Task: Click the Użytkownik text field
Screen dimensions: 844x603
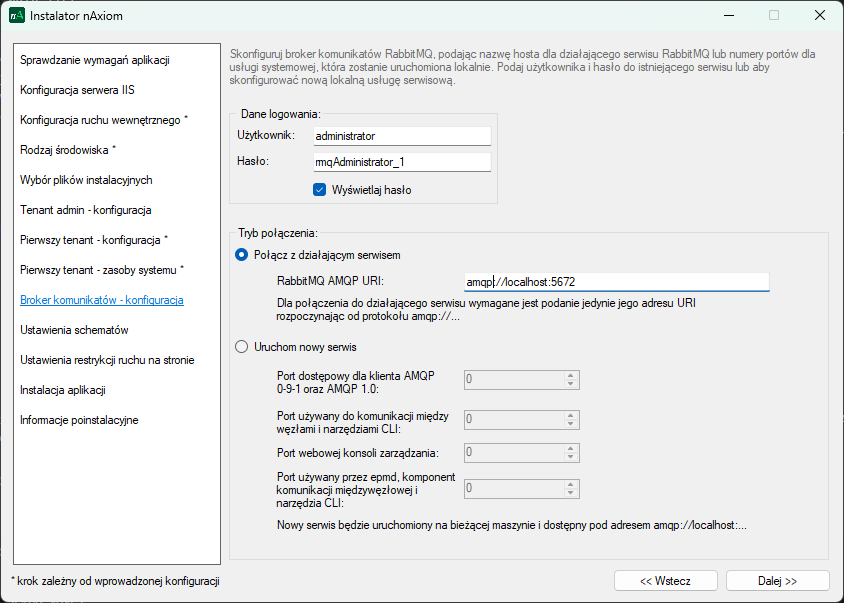Action: click(401, 135)
